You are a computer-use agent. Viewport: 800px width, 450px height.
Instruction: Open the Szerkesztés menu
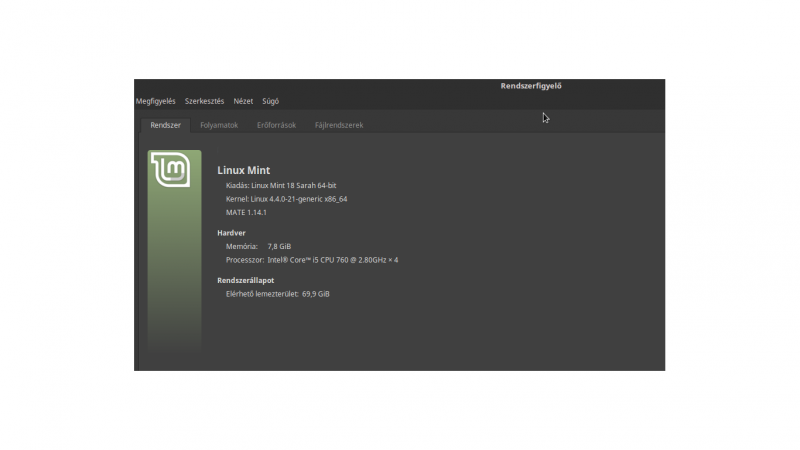(204, 101)
